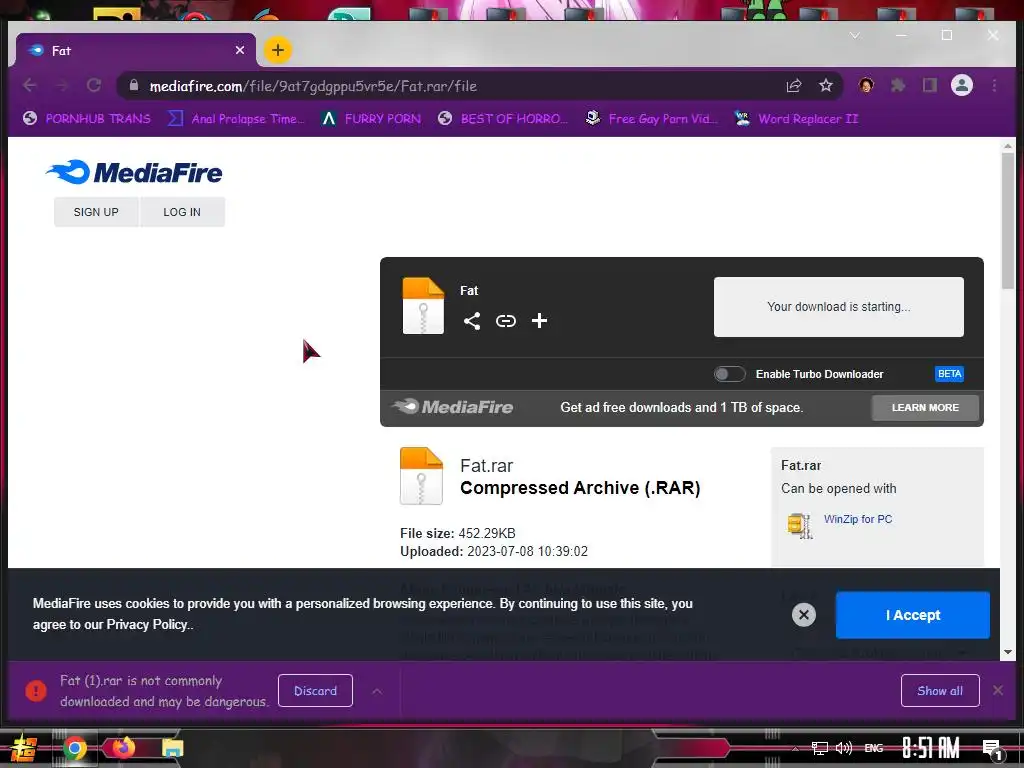Image resolution: width=1024 pixels, height=768 pixels.
Task: Click the 'Your download is starting...' box
Action: click(839, 307)
